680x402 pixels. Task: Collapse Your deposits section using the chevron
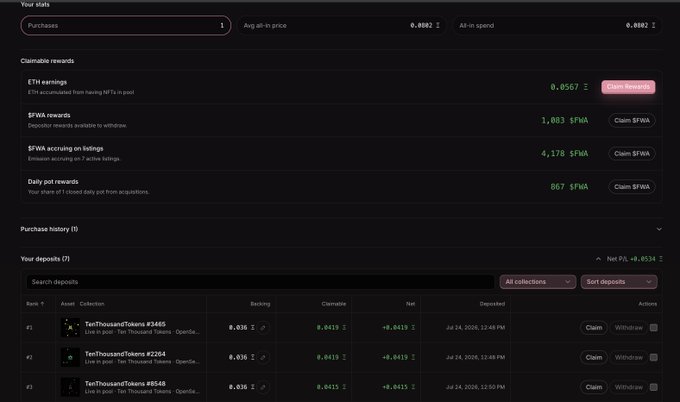click(598, 259)
